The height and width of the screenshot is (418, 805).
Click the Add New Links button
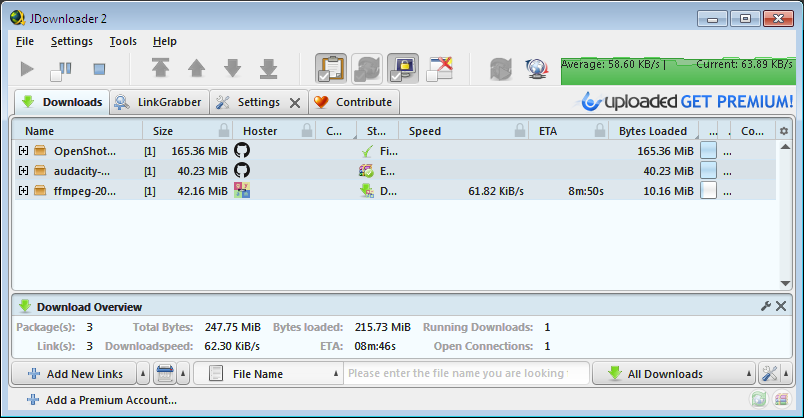[x=74, y=374]
